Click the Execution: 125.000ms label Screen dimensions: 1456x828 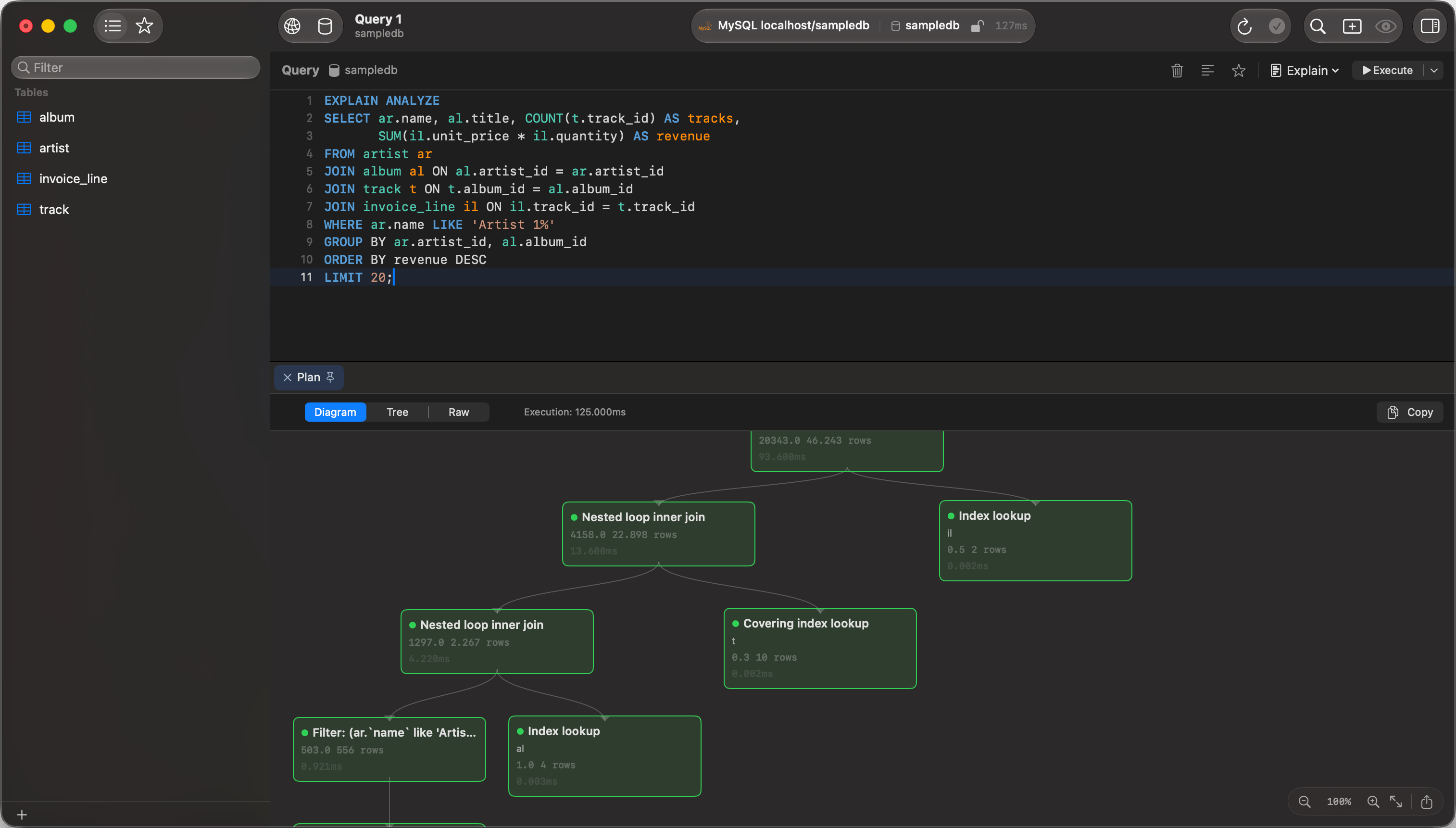click(x=574, y=412)
